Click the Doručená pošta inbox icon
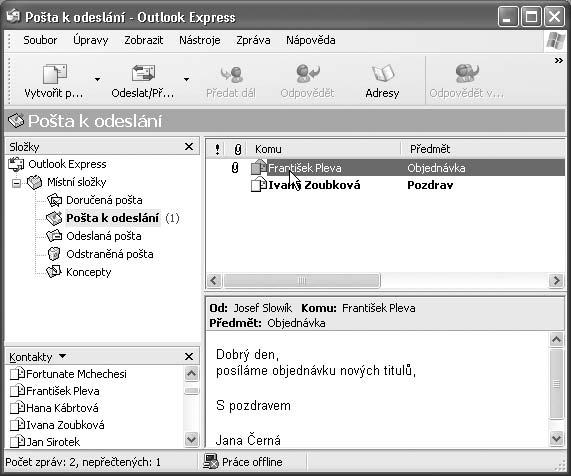 55,200
